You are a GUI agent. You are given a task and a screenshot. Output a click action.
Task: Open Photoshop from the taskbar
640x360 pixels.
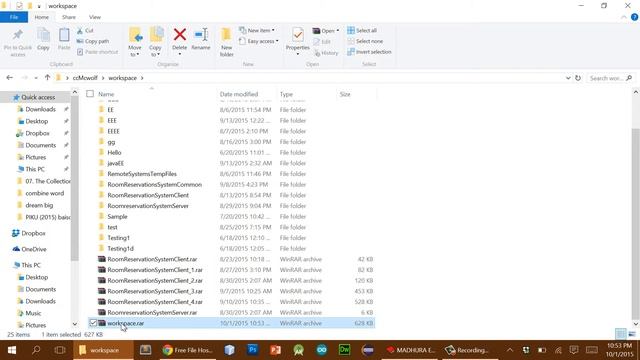tap(252, 350)
